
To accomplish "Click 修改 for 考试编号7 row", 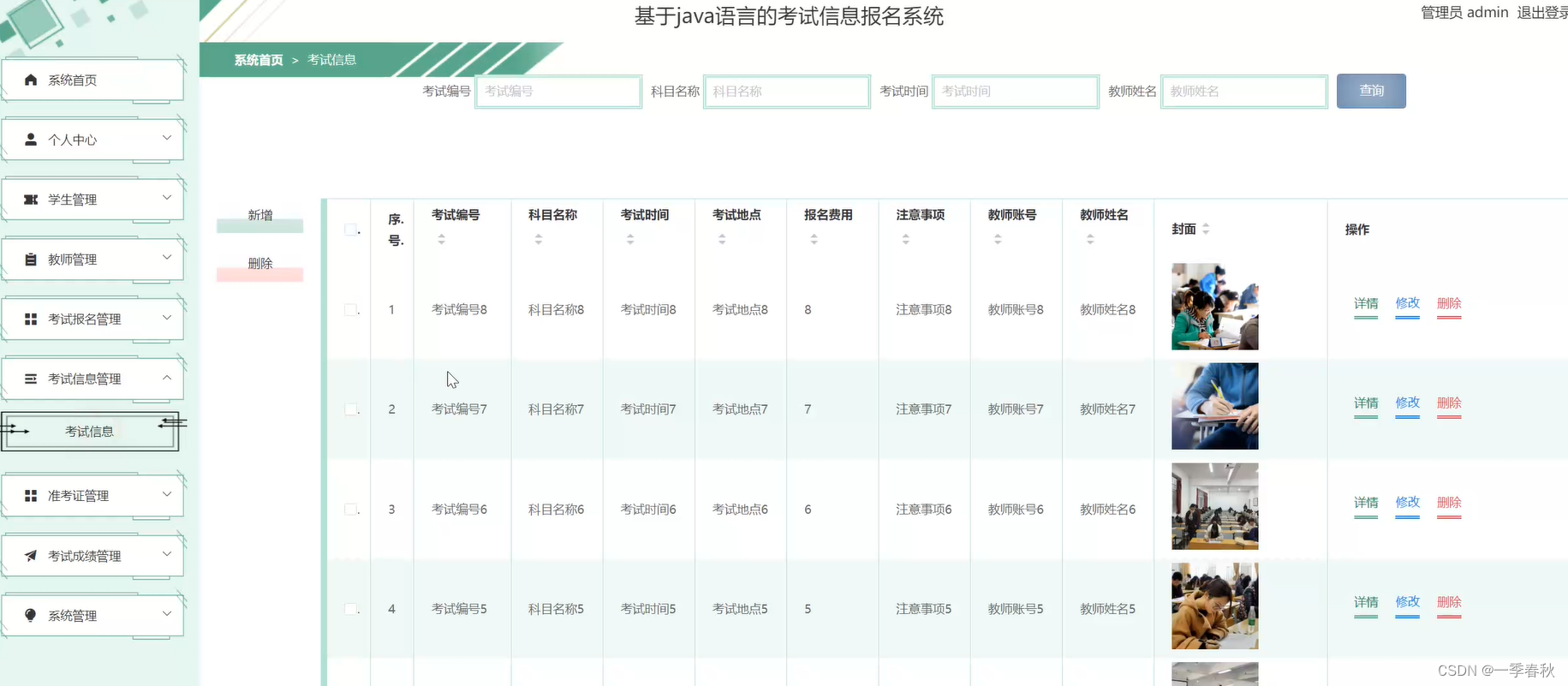I will (x=1407, y=403).
